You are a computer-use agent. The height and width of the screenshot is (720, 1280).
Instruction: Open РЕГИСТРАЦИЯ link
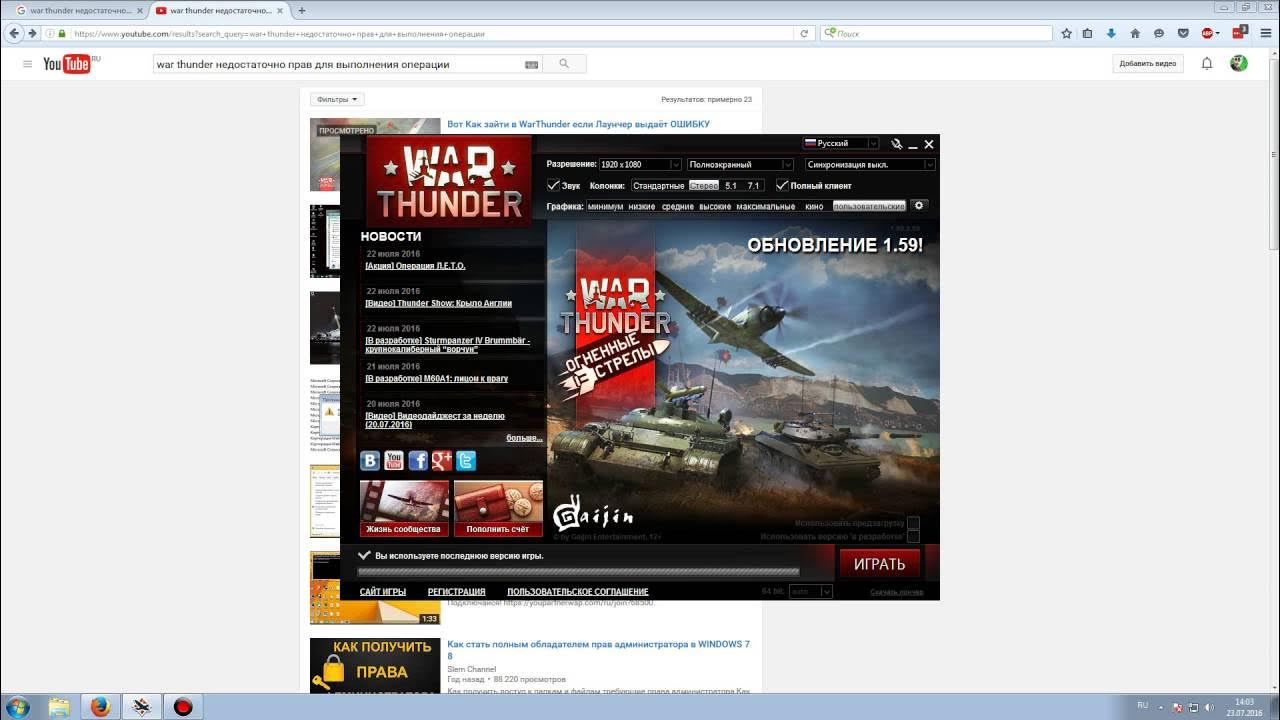pyautogui.click(x=456, y=592)
